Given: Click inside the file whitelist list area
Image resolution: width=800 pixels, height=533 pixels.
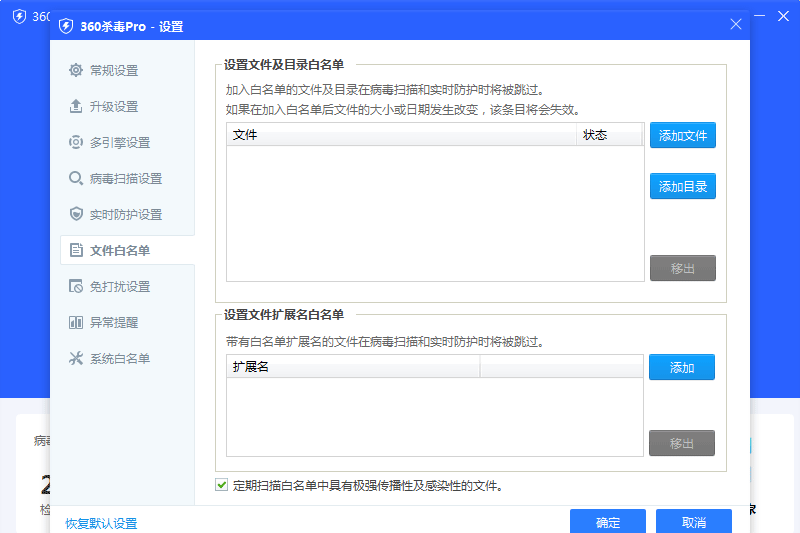Looking at the screenshot, I should point(435,213).
